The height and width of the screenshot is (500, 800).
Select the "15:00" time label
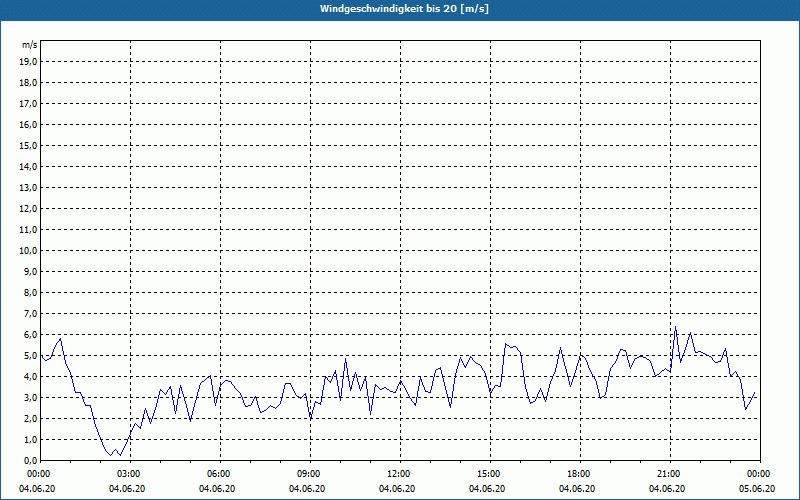490,474
